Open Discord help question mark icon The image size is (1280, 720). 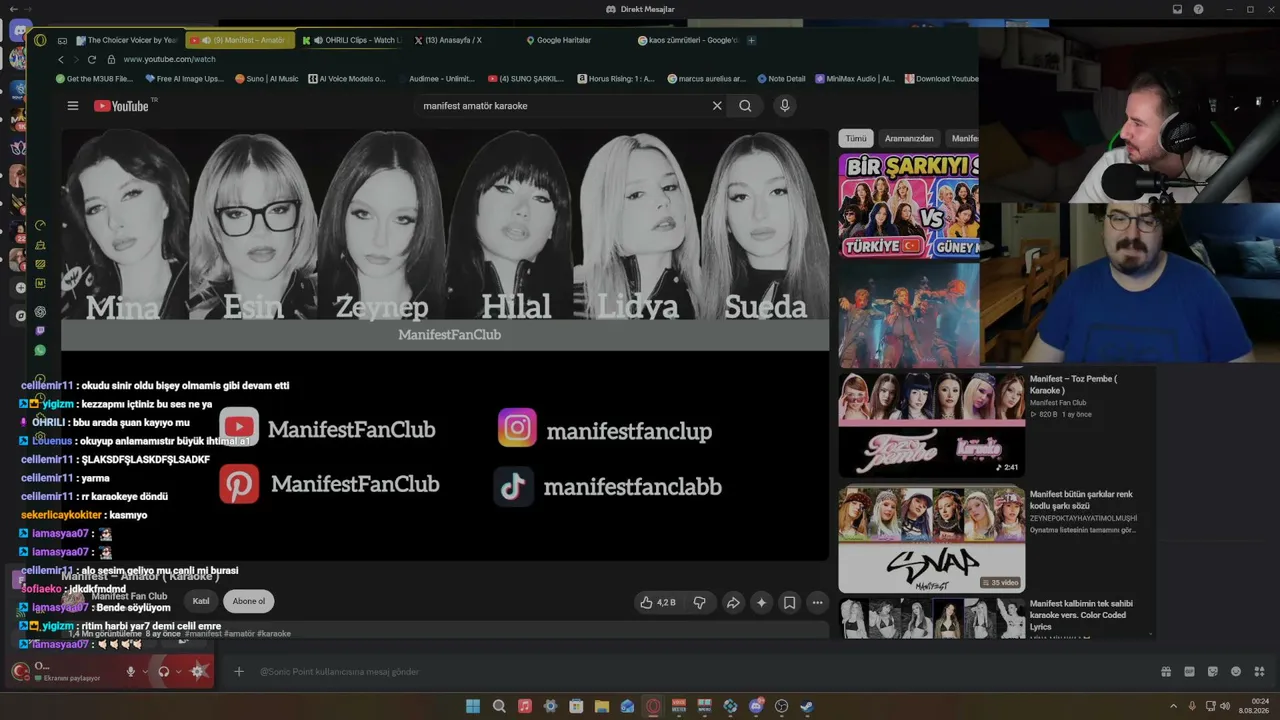tap(1198, 9)
